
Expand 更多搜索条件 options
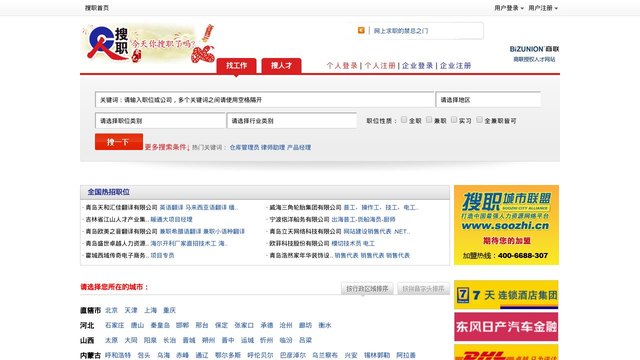pos(166,147)
